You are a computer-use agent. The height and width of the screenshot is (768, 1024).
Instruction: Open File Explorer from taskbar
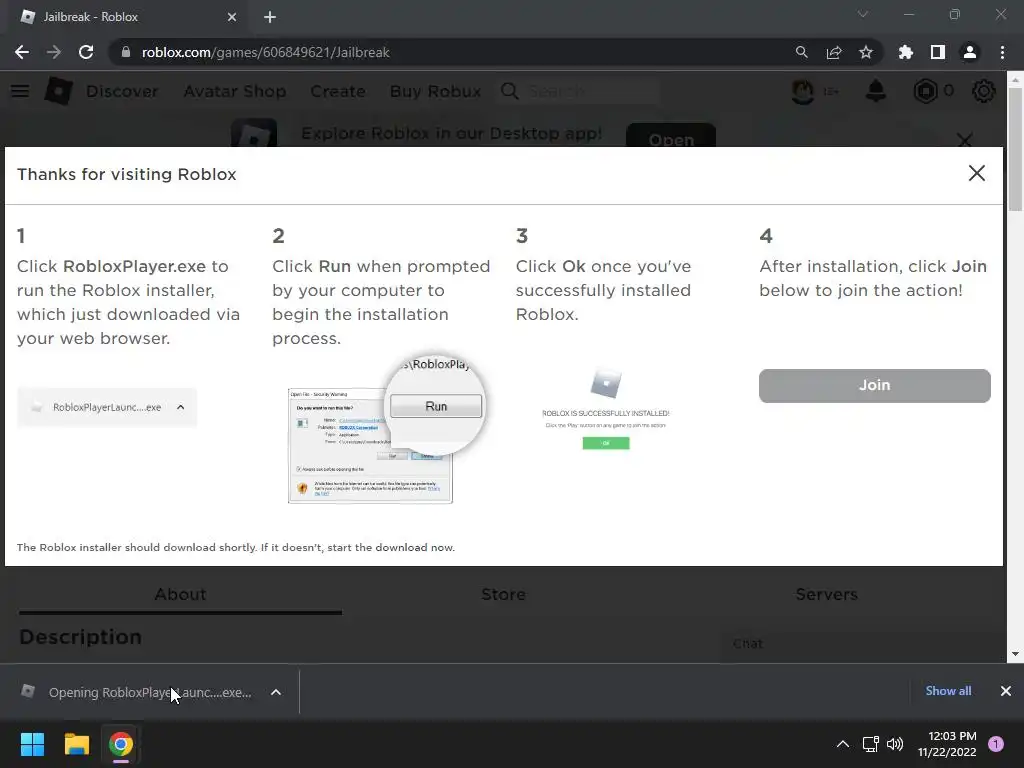point(76,744)
